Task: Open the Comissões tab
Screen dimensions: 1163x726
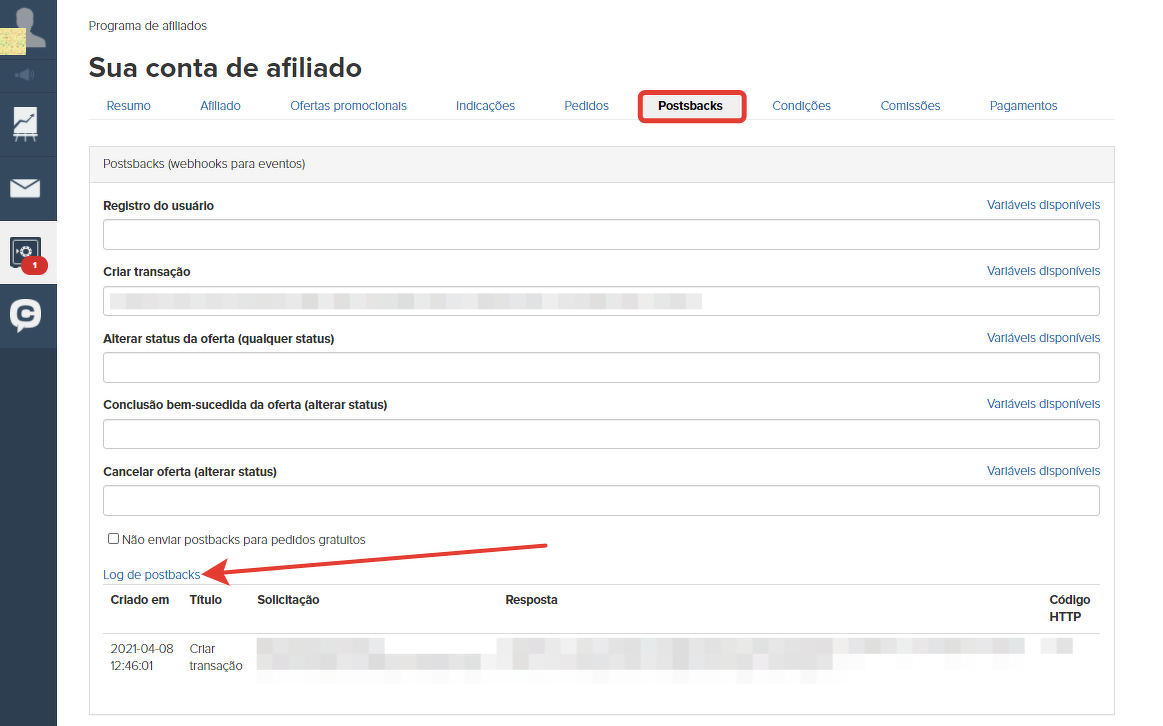Action: (910, 106)
